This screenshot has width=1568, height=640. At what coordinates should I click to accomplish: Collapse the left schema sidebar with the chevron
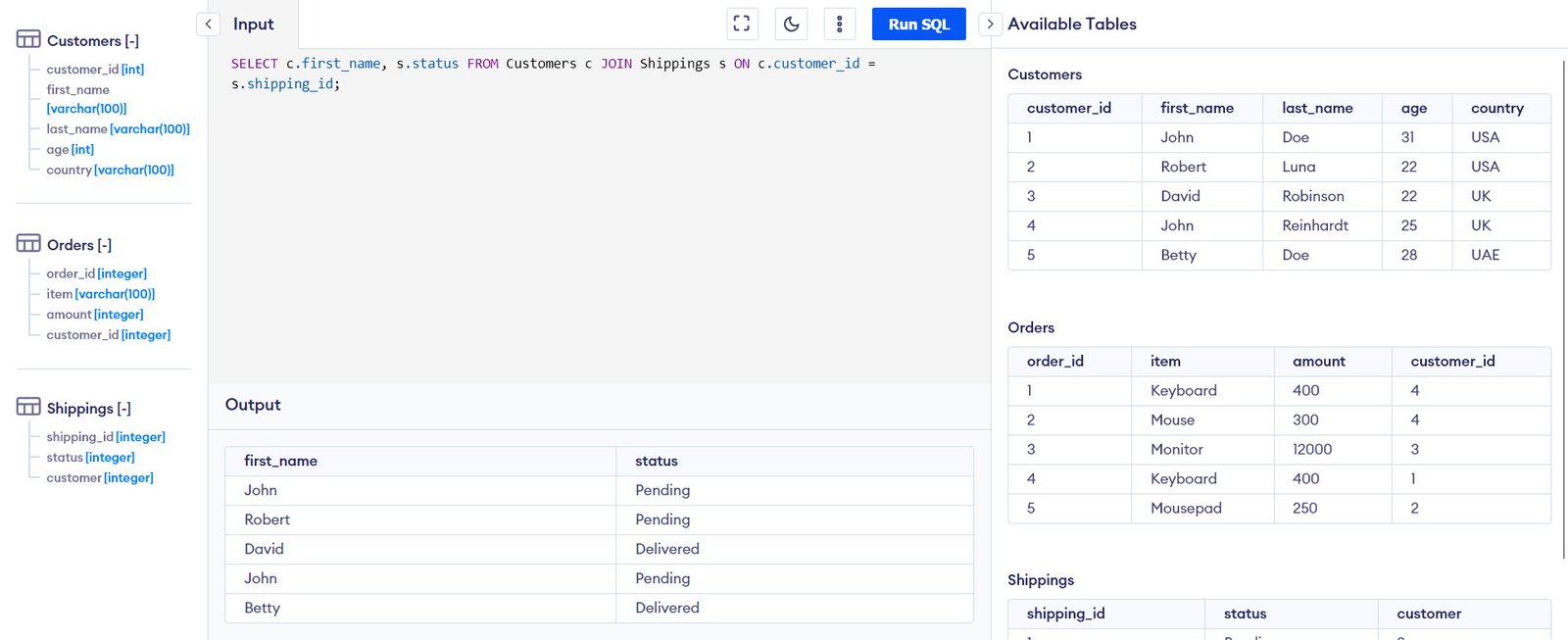(208, 24)
